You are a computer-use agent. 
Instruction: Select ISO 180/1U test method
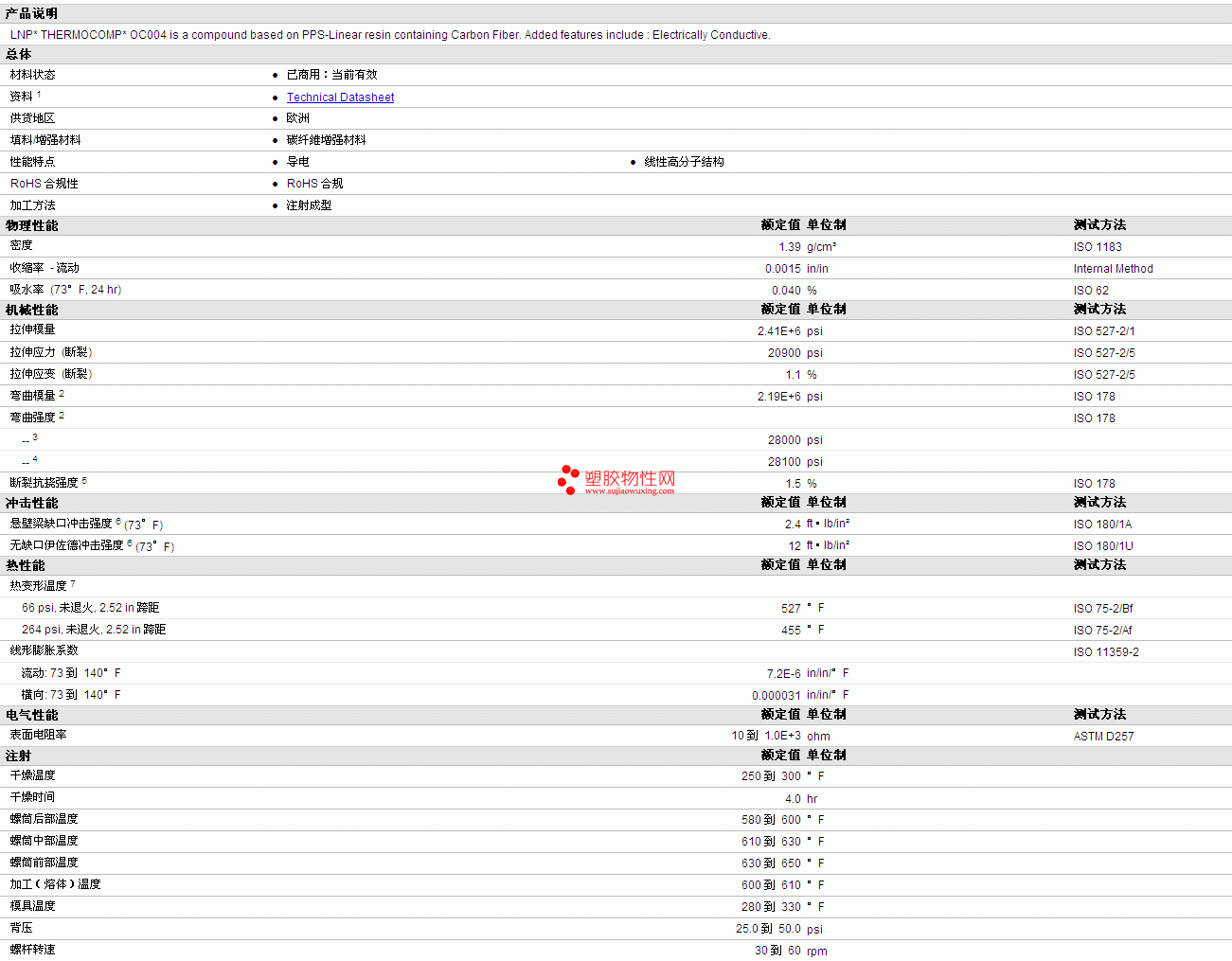click(1103, 546)
